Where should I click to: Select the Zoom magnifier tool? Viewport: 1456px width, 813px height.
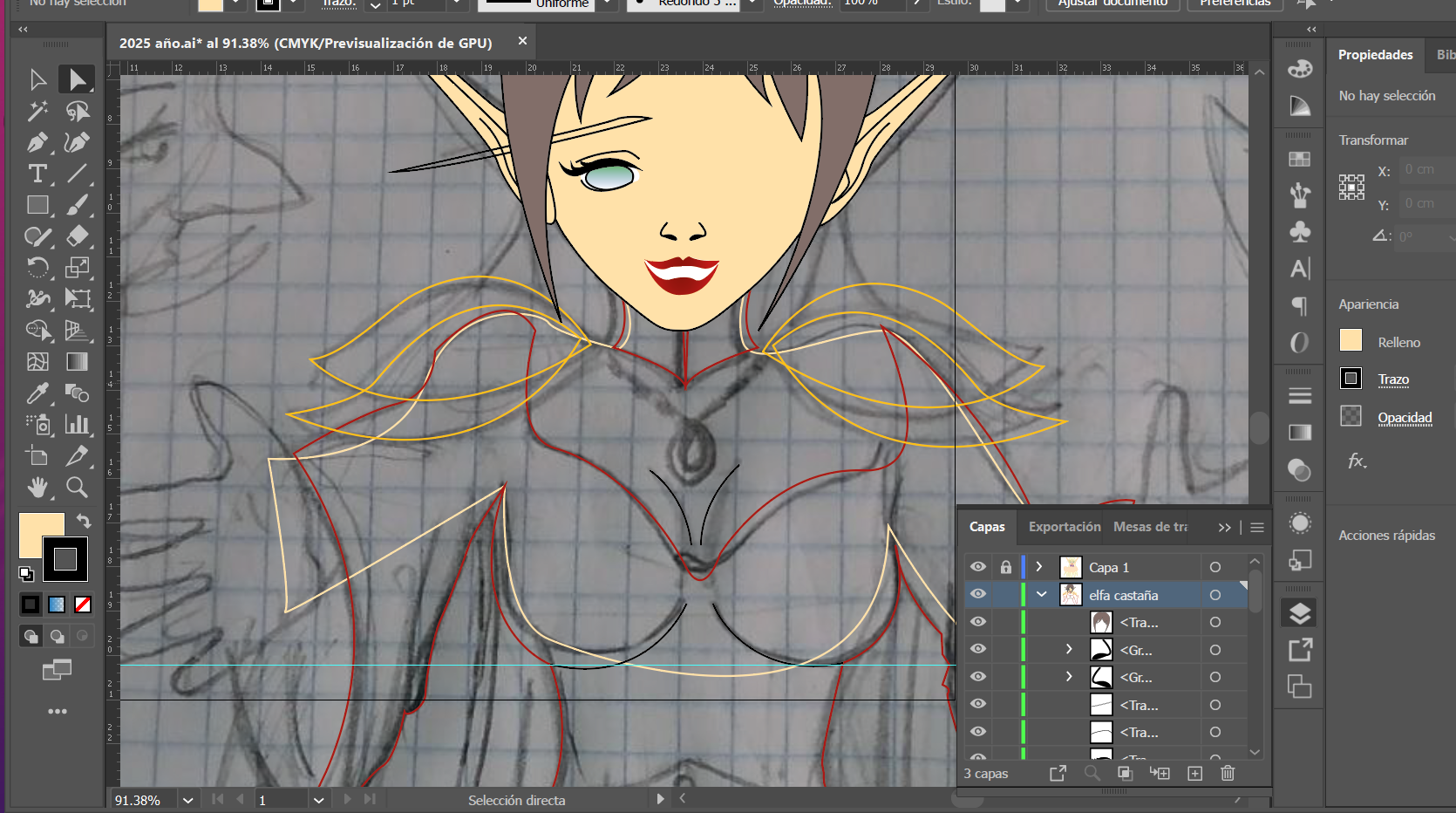click(x=77, y=487)
